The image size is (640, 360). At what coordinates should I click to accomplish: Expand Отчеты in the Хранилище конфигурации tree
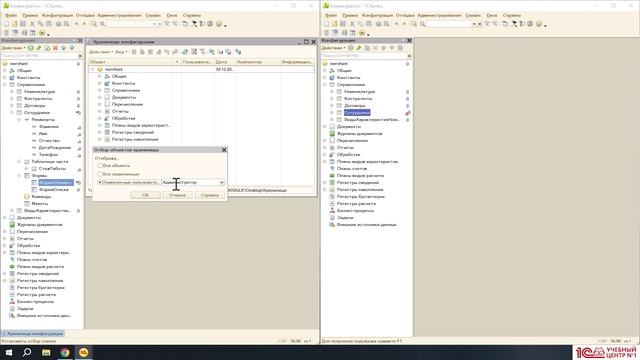99,111
